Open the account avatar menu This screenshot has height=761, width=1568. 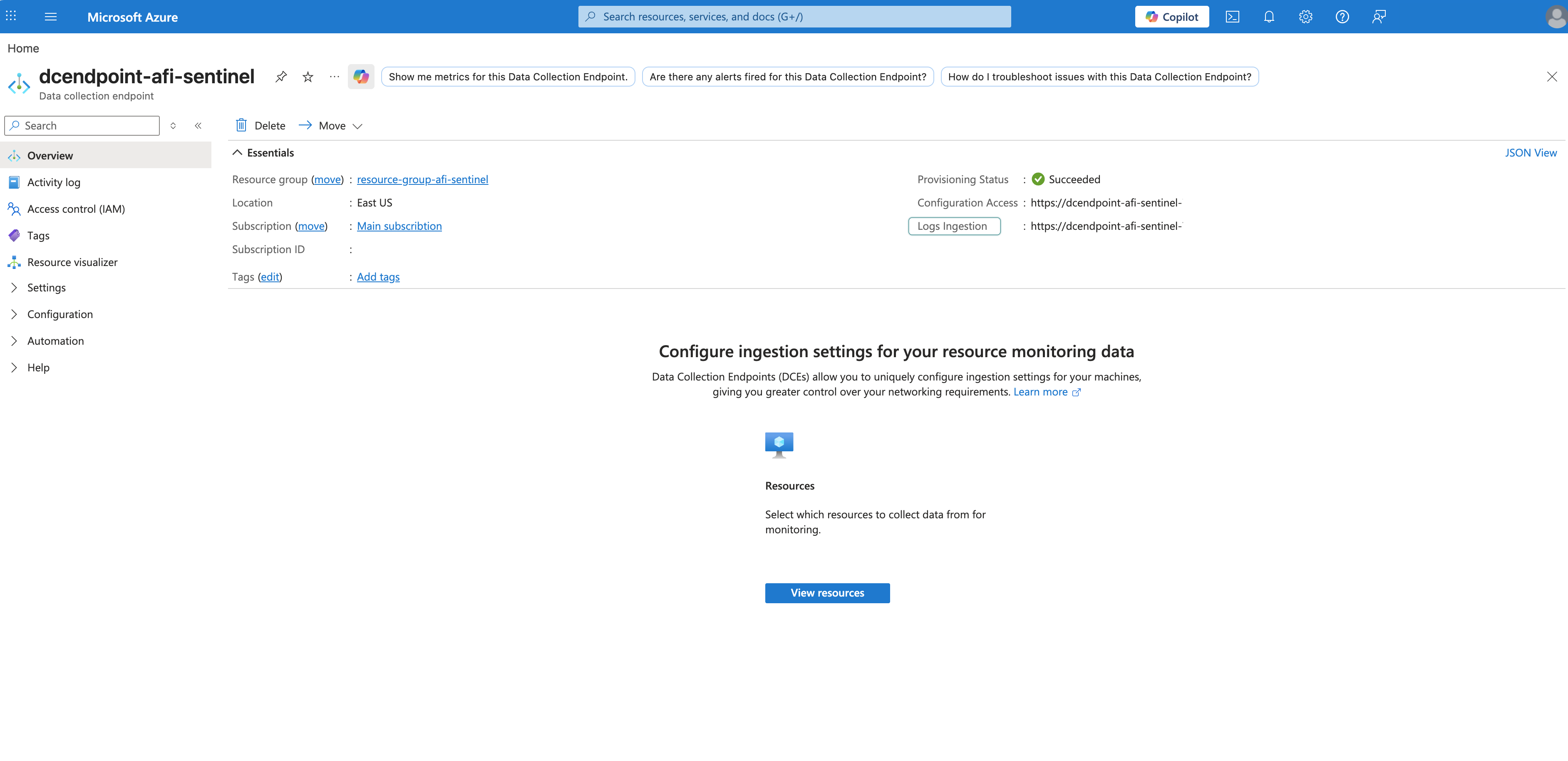pyautogui.click(x=1556, y=17)
